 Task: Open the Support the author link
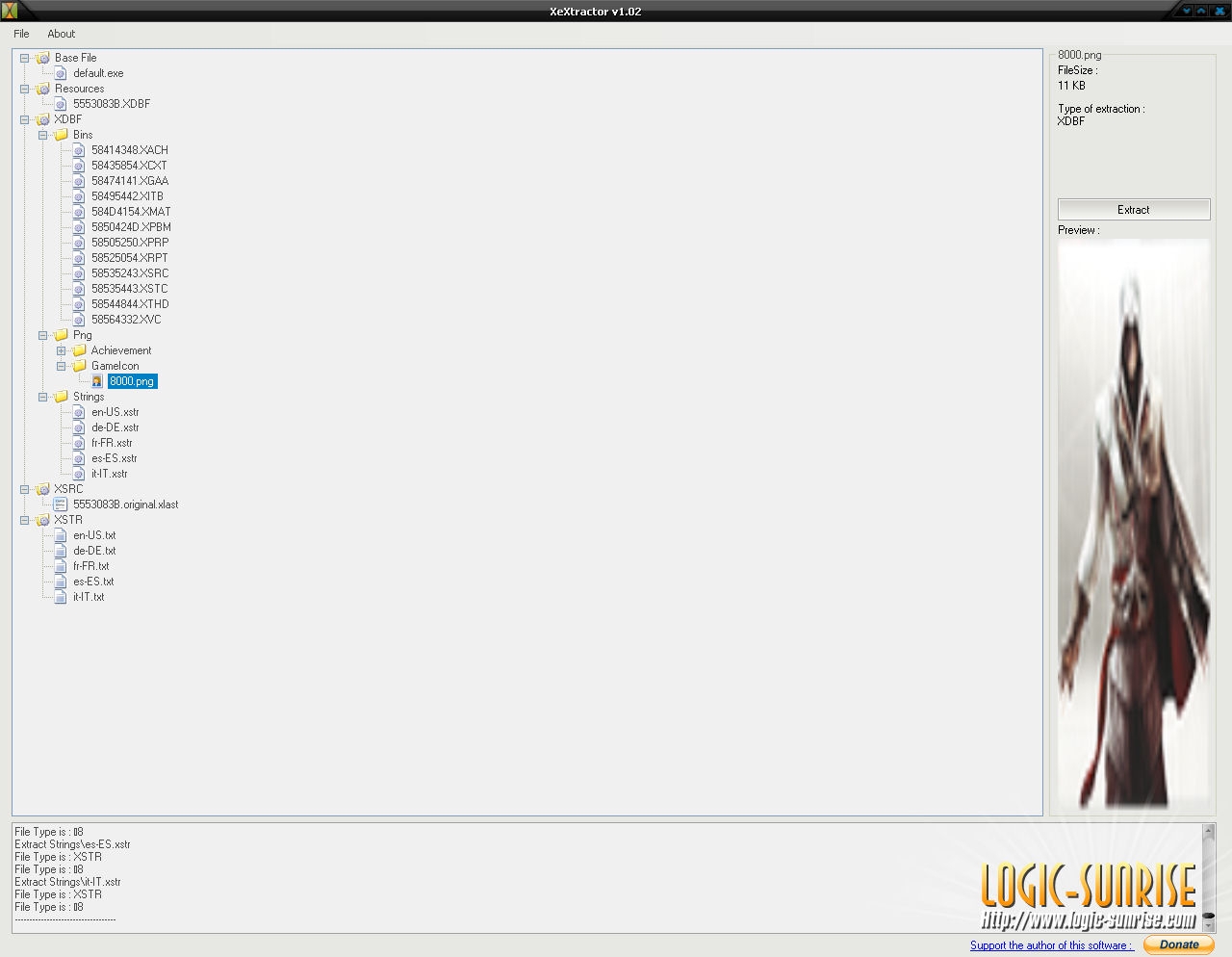point(1051,945)
